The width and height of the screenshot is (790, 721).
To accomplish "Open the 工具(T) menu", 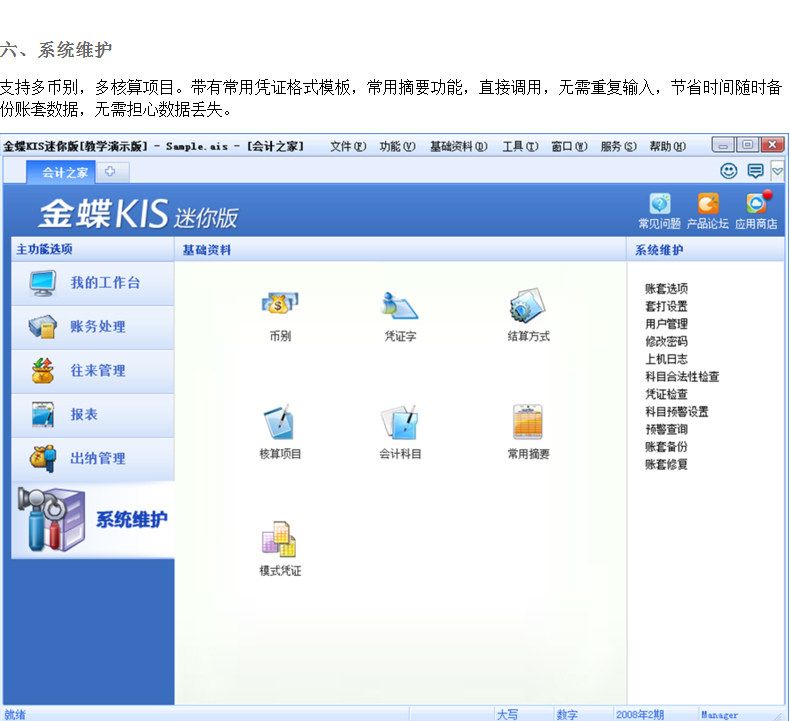I will click(520, 147).
